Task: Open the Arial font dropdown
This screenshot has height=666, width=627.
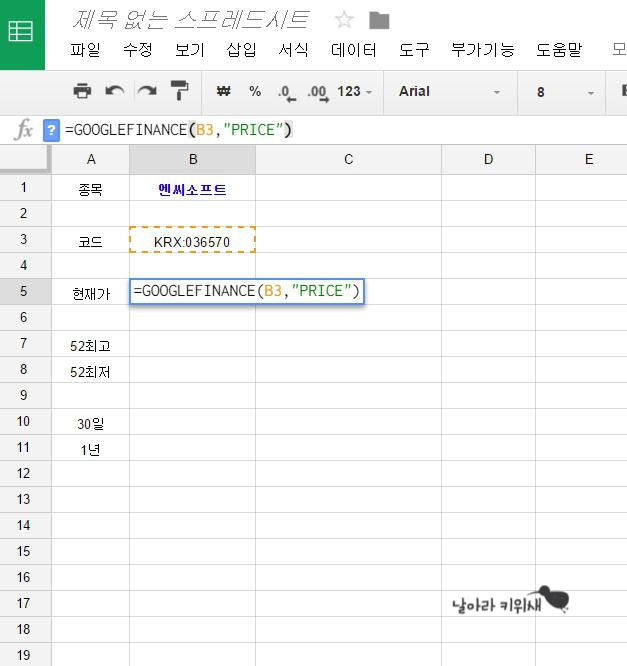Action: 449,92
